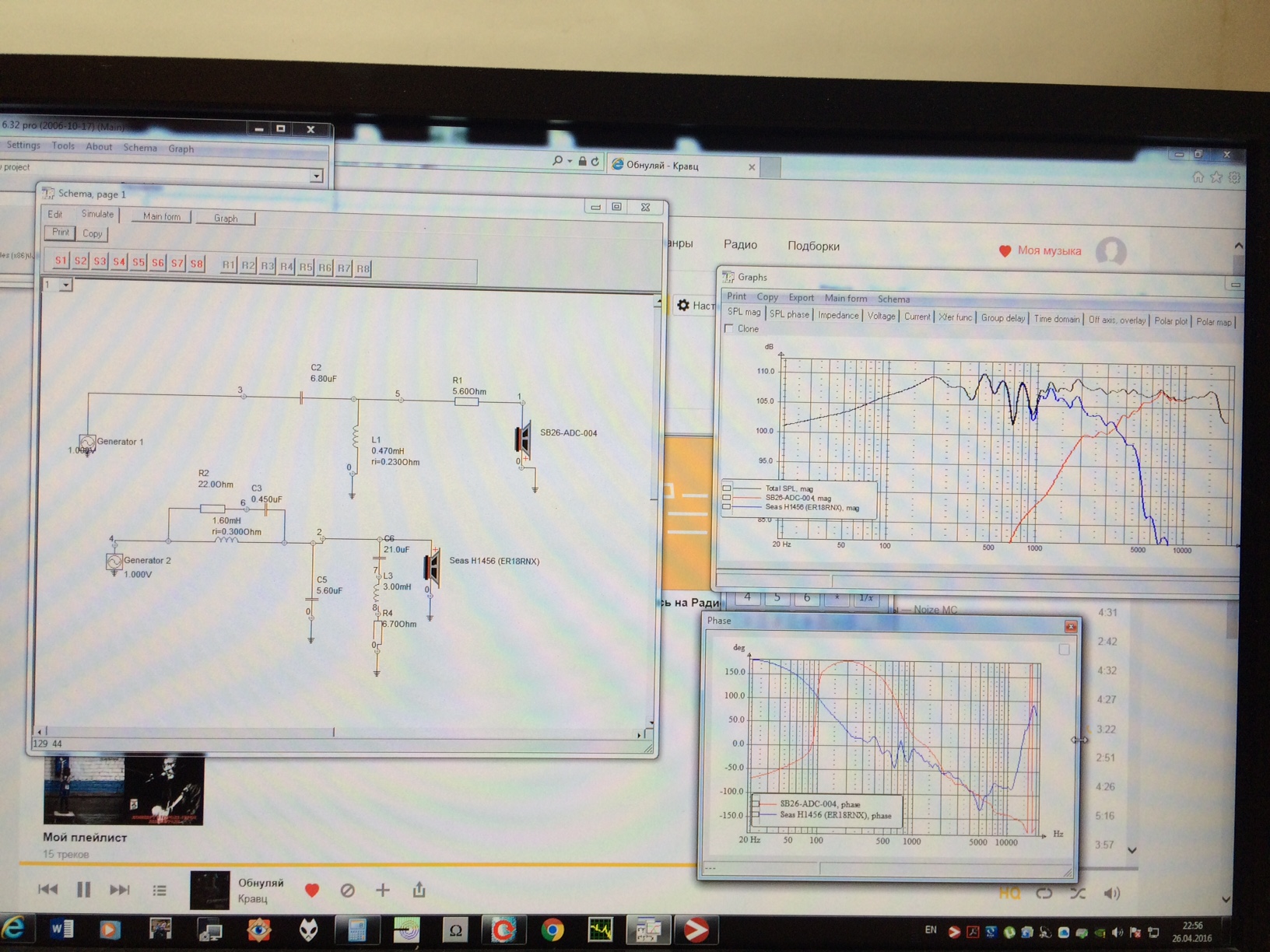Open the Omega app on the taskbar

click(455, 929)
